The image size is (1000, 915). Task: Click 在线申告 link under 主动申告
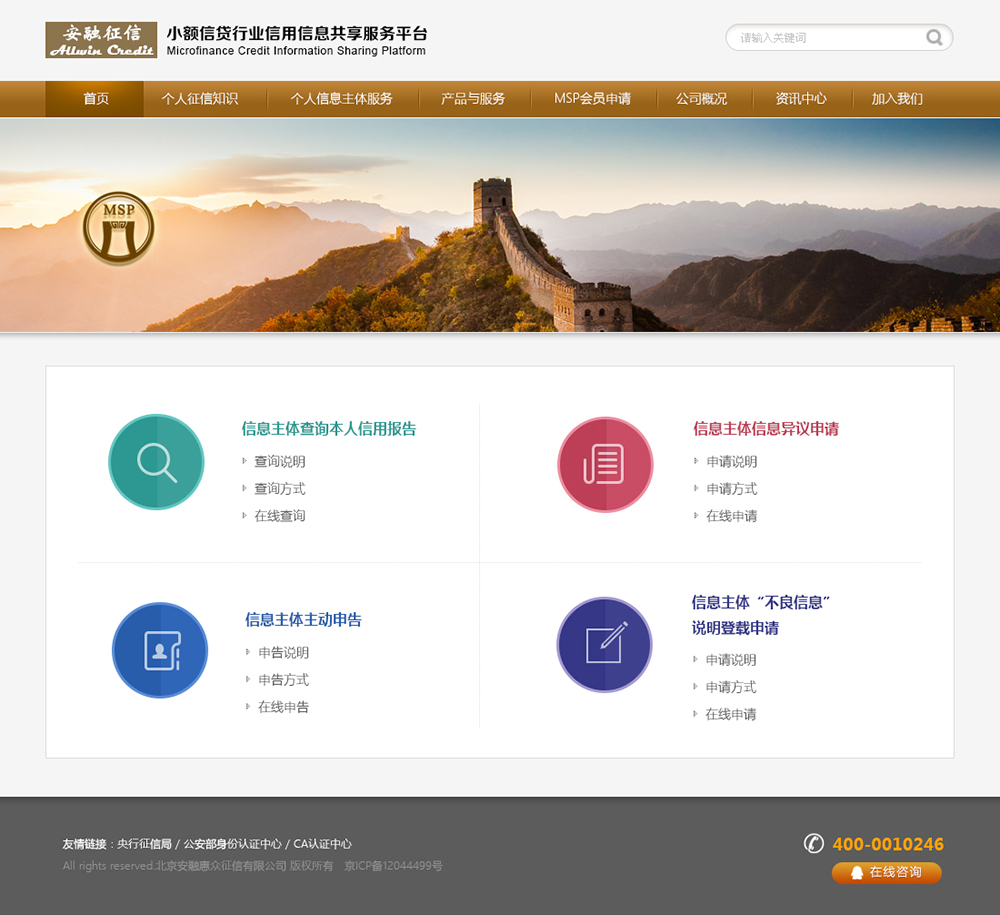pyautogui.click(x=283, y=707)
